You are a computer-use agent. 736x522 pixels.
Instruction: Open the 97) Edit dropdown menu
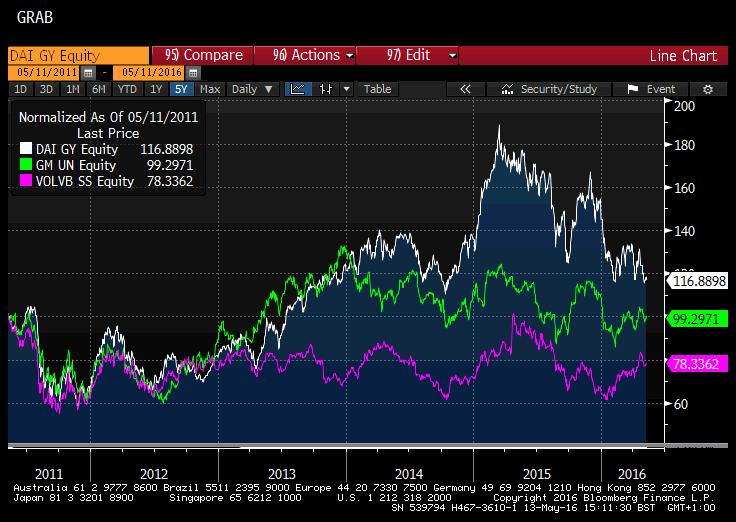pos(407,55)
